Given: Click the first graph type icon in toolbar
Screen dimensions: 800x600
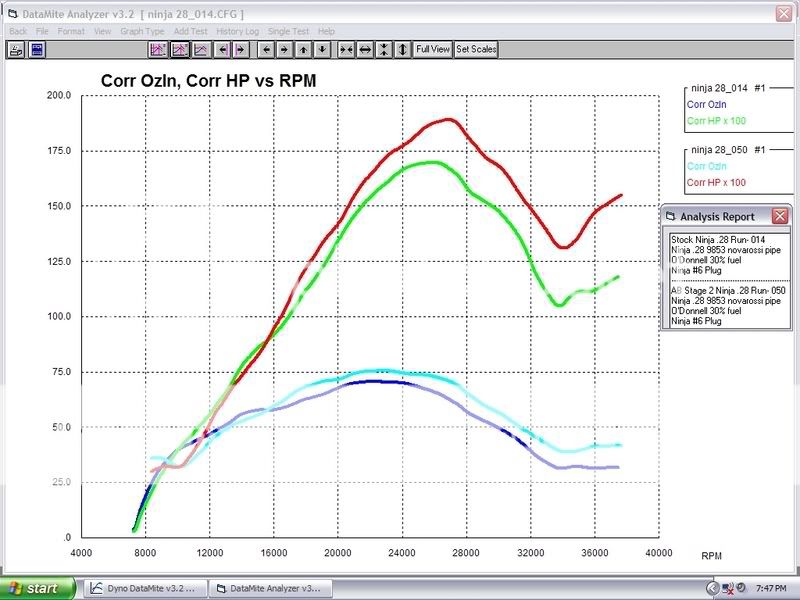Looking at the screenshot, I should (x=157, y=48).
